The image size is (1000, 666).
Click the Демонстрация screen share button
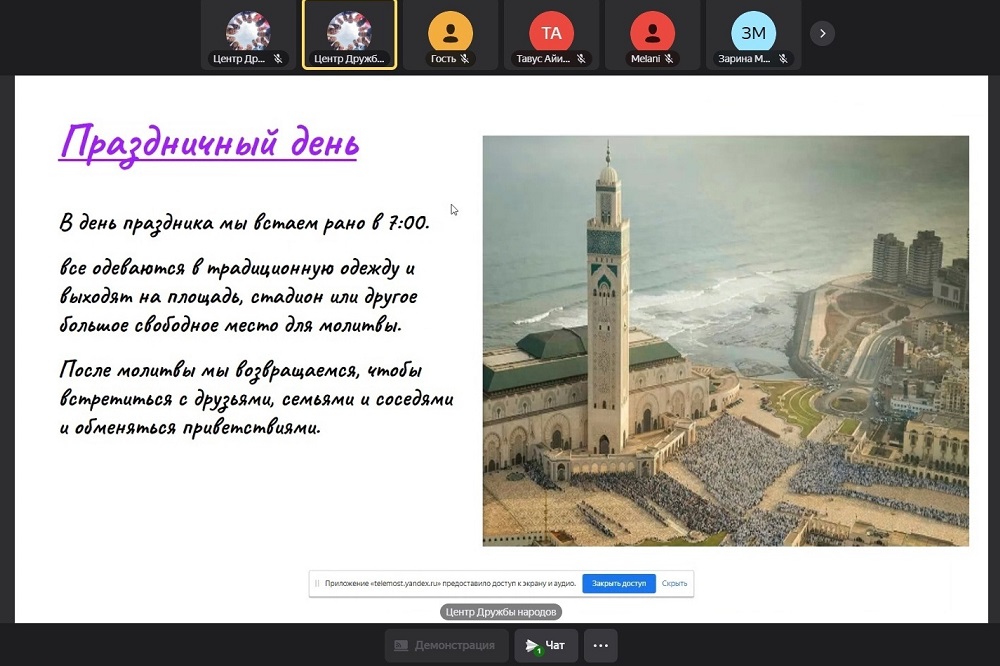(445, 645)
